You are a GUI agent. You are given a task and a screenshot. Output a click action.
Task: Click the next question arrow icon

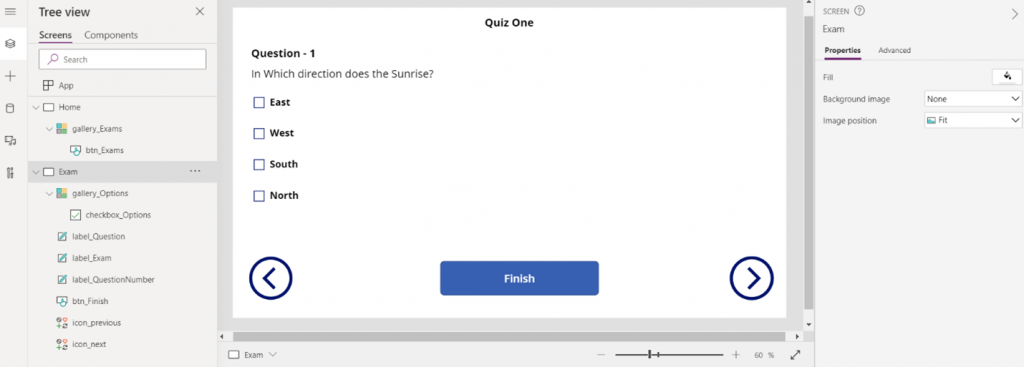(x=752, y=278)
